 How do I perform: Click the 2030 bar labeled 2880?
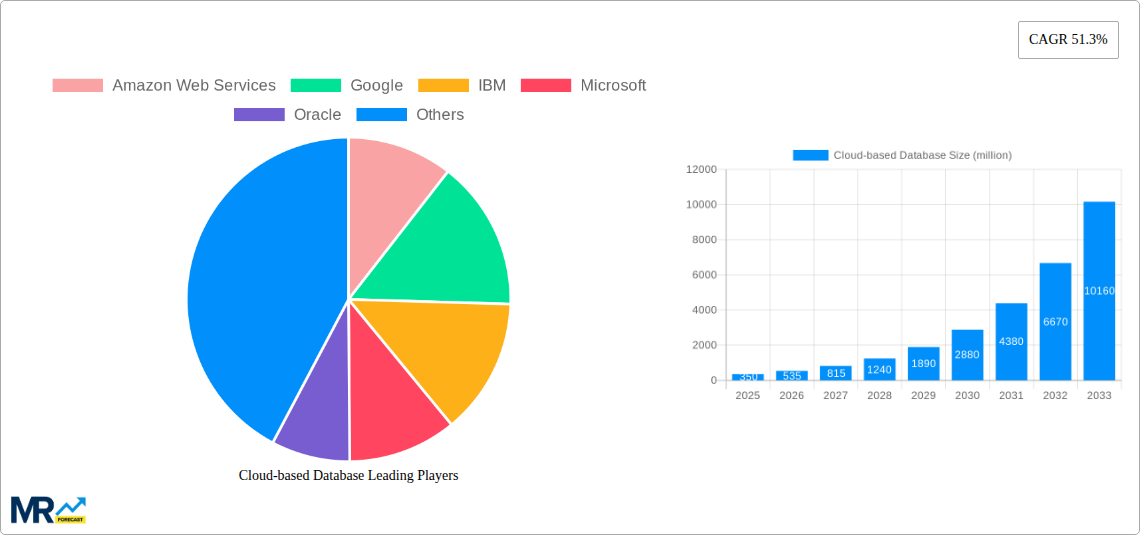[968, 355]
